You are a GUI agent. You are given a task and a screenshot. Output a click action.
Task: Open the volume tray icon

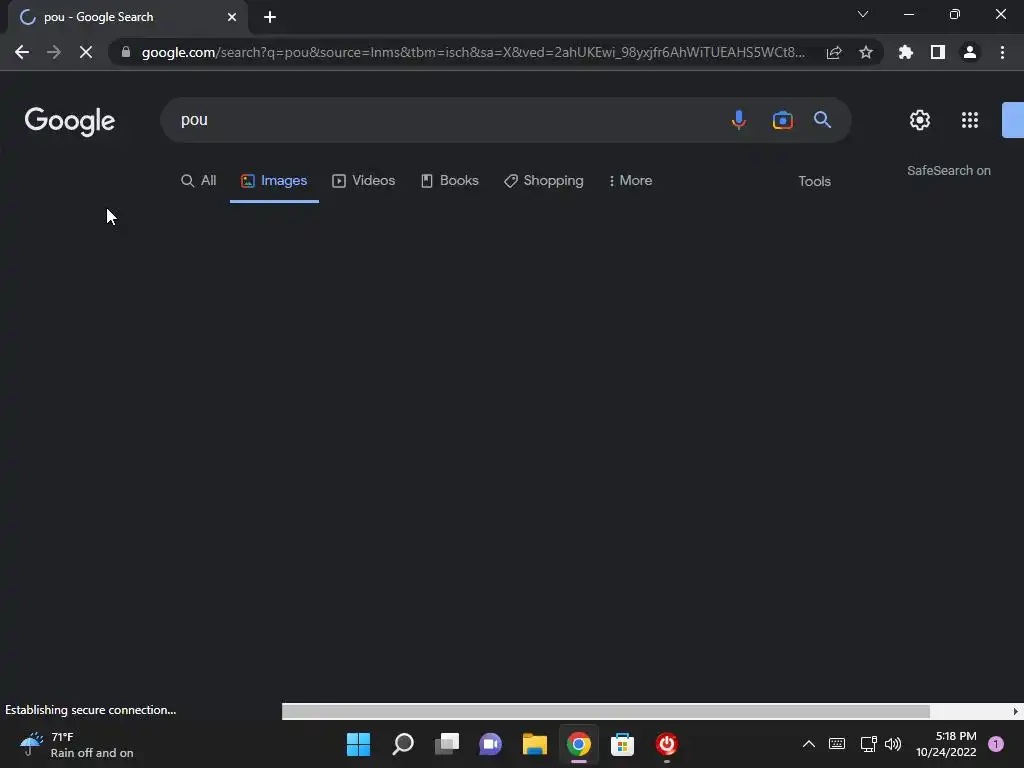point(893,744)
